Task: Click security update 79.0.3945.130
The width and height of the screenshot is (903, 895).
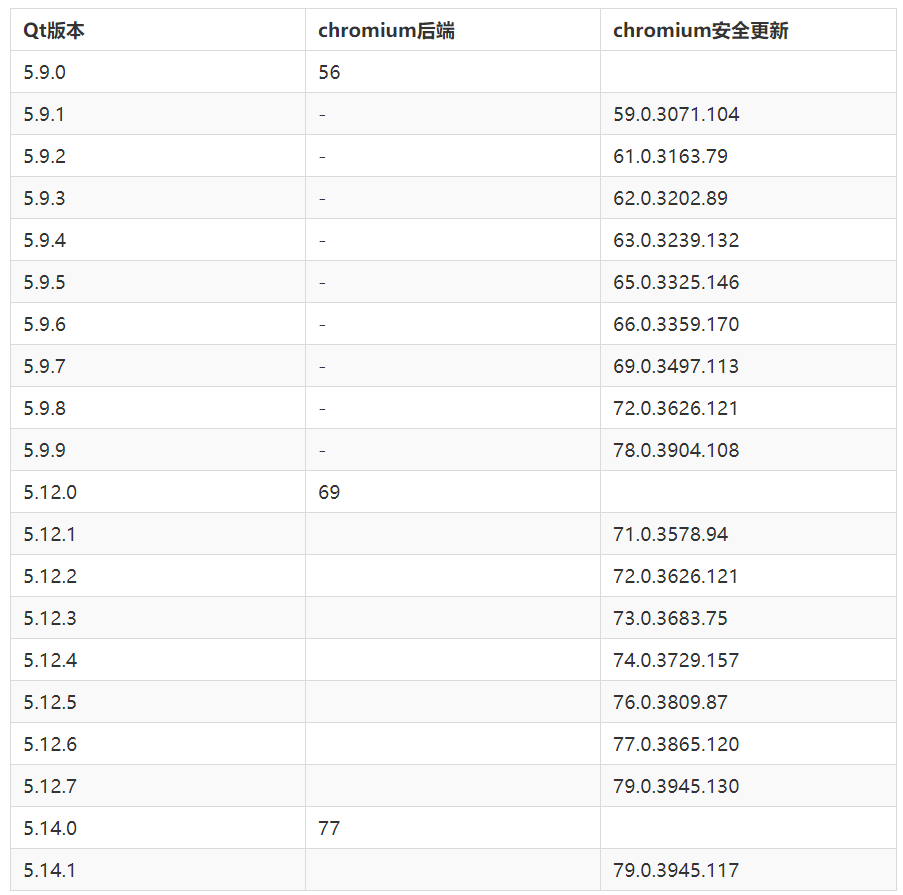Action: [678, 786]
